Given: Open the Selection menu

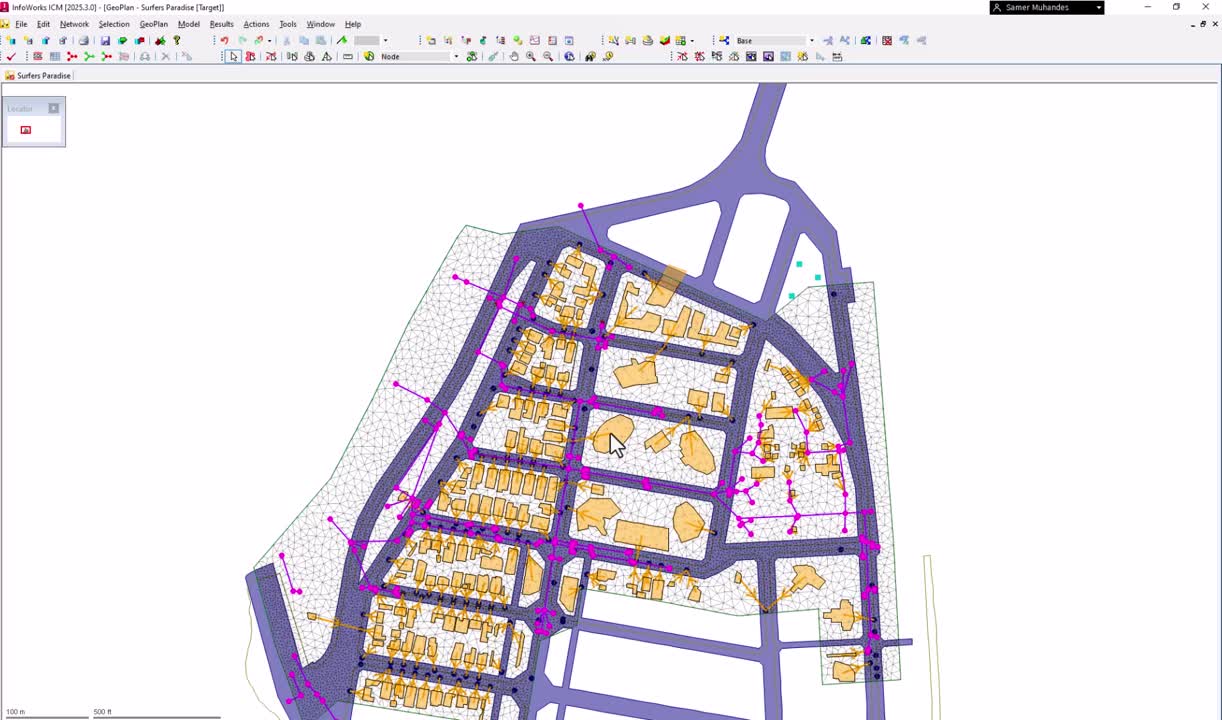Looking at the screenshot, I should (114, 24).
